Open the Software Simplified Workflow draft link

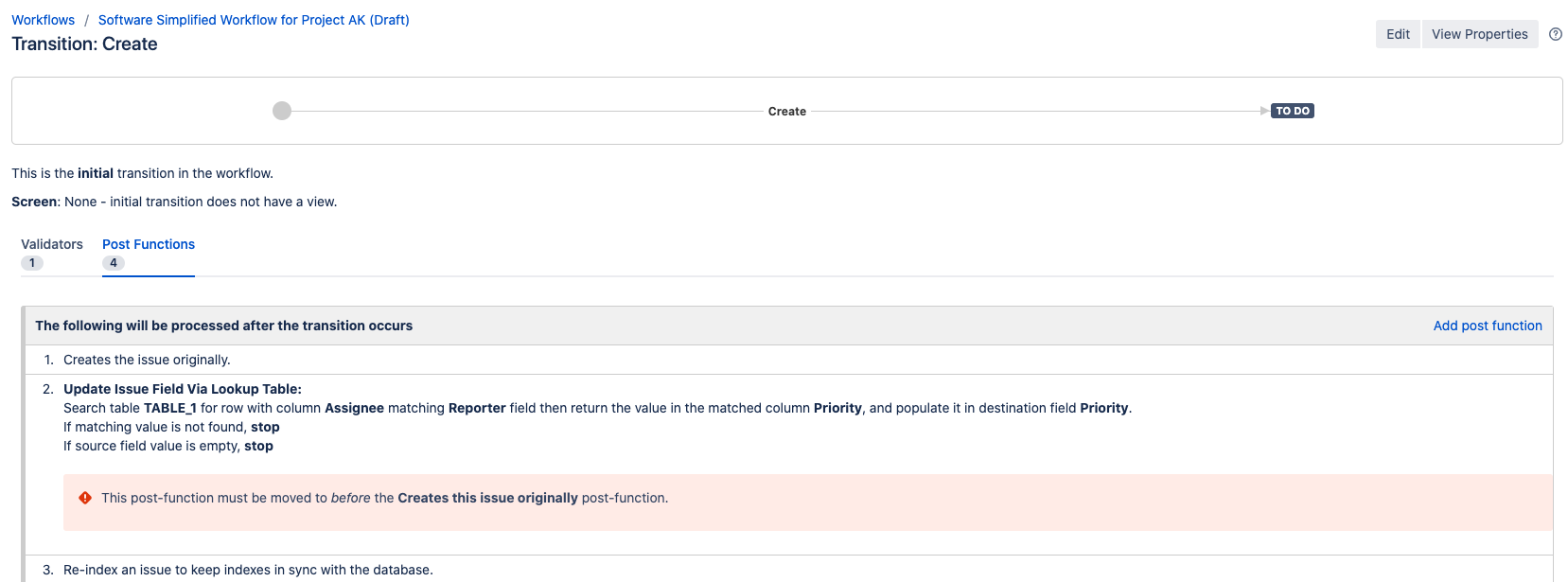pyautogui.click(x=254, y=20)
